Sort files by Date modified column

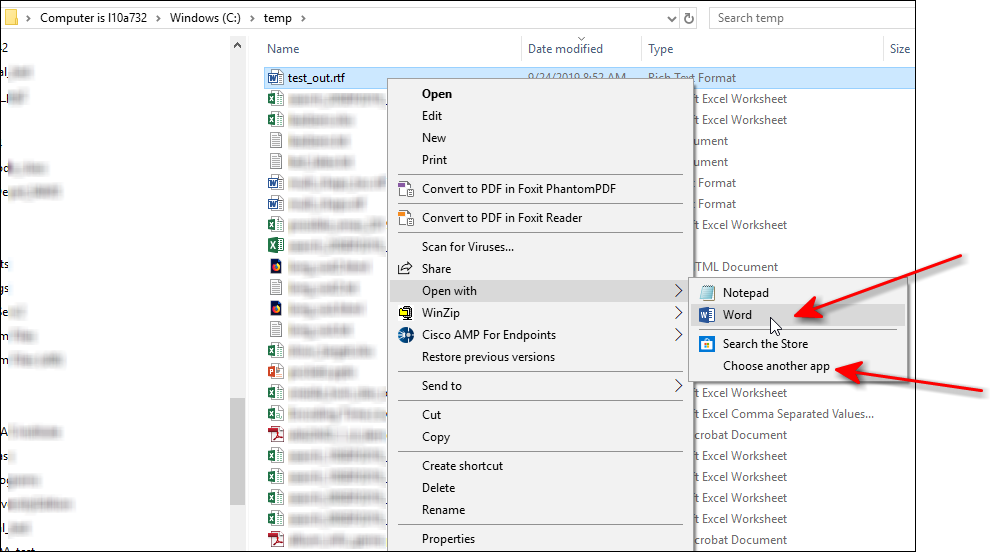[565, 49]
